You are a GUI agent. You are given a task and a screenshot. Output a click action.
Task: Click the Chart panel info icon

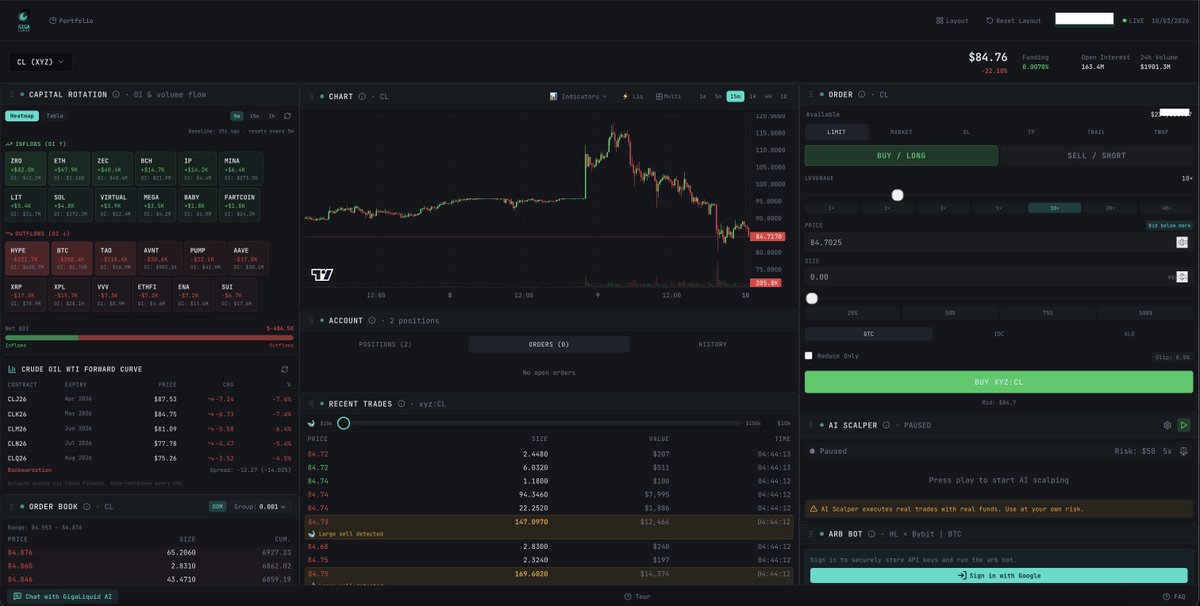click(x=362, y=96)
